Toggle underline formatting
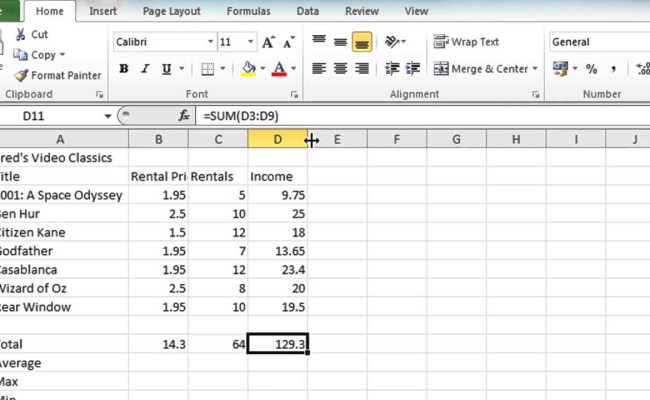 click(x=166, y=68)
